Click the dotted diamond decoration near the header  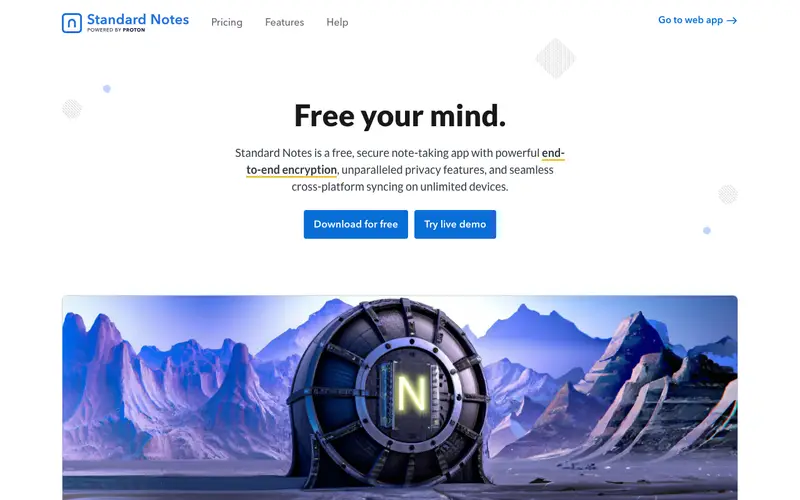tap(556, 58)
